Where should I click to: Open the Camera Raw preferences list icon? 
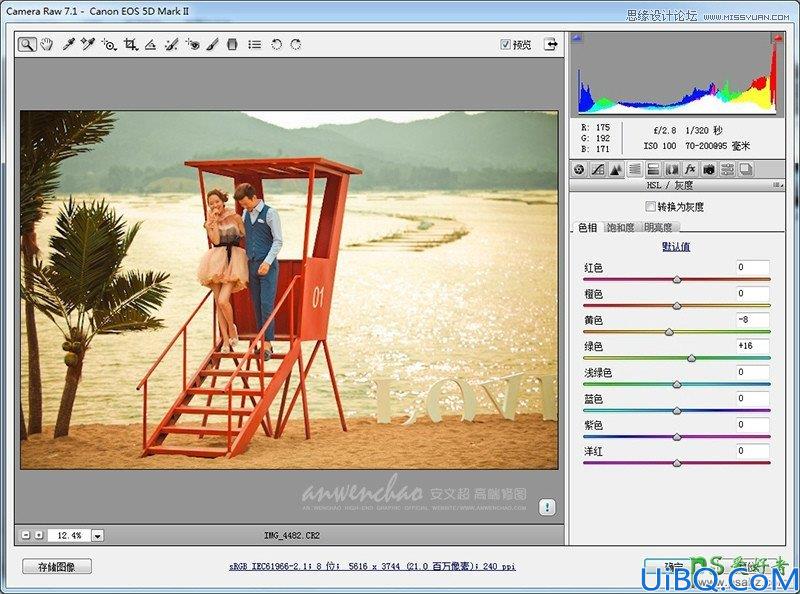(255, 45)
